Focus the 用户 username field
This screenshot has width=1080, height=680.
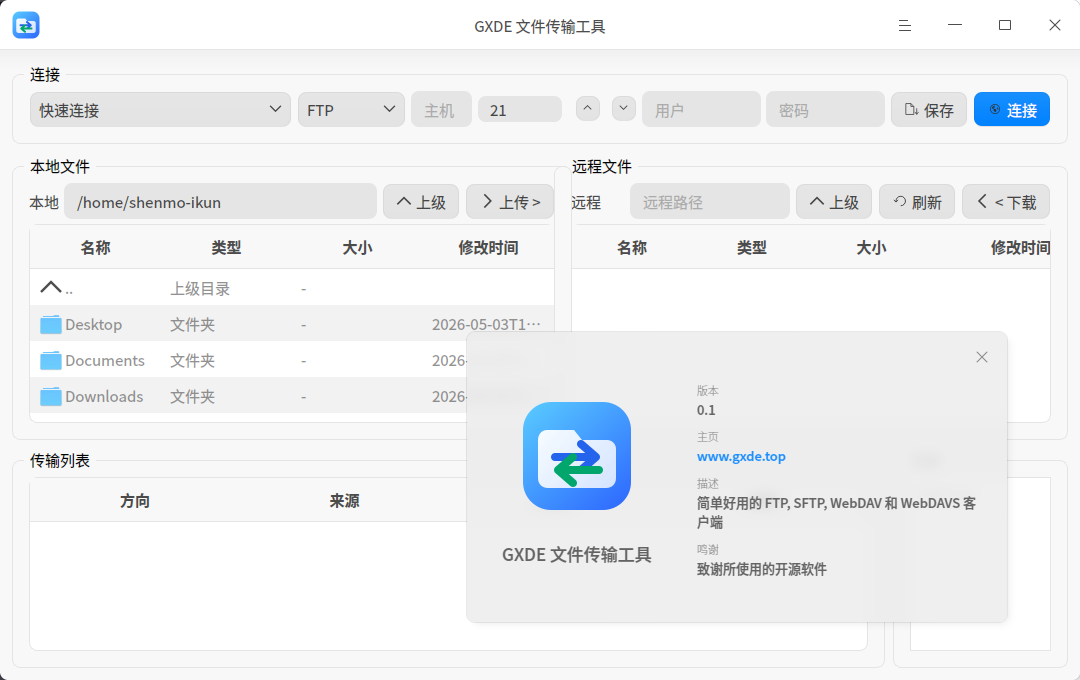[701, 110]
